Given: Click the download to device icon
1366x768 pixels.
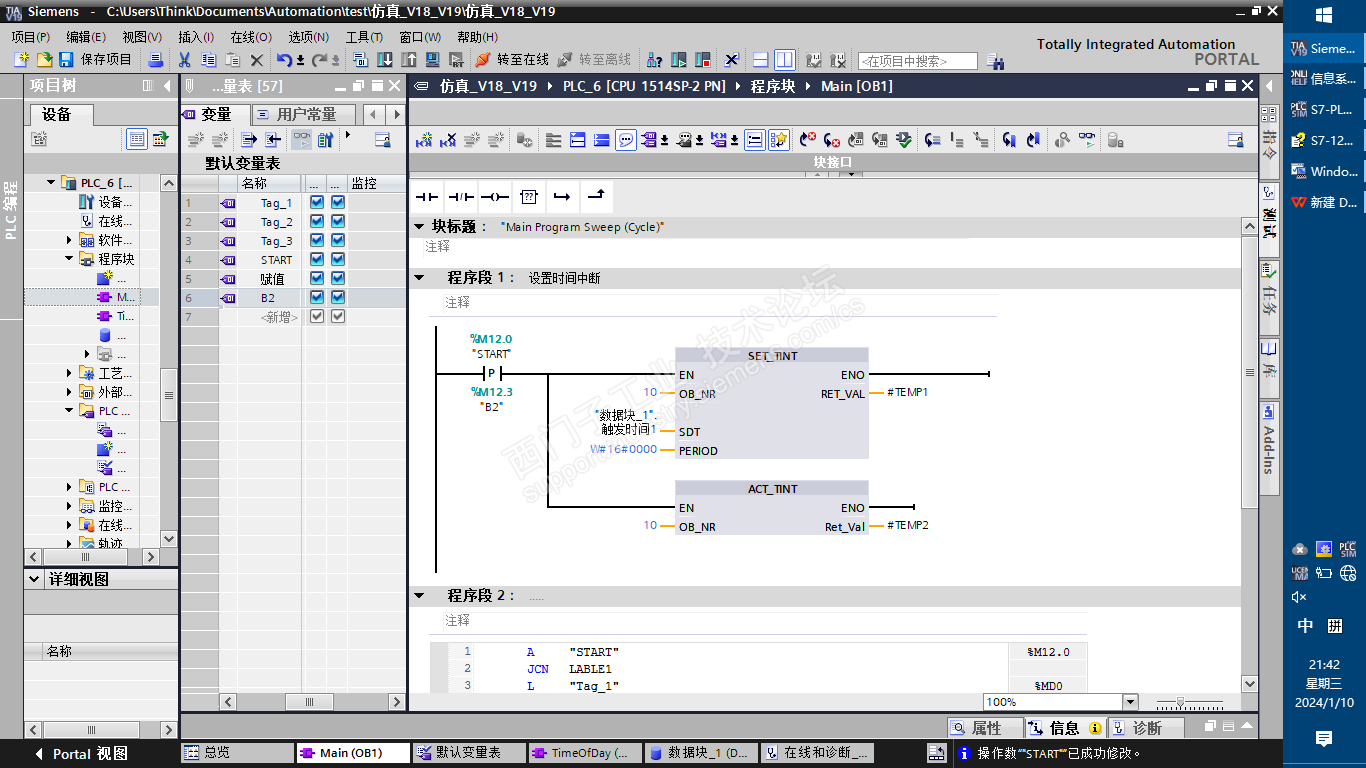Looking at the screenshot, I should [x=385, y=60].
